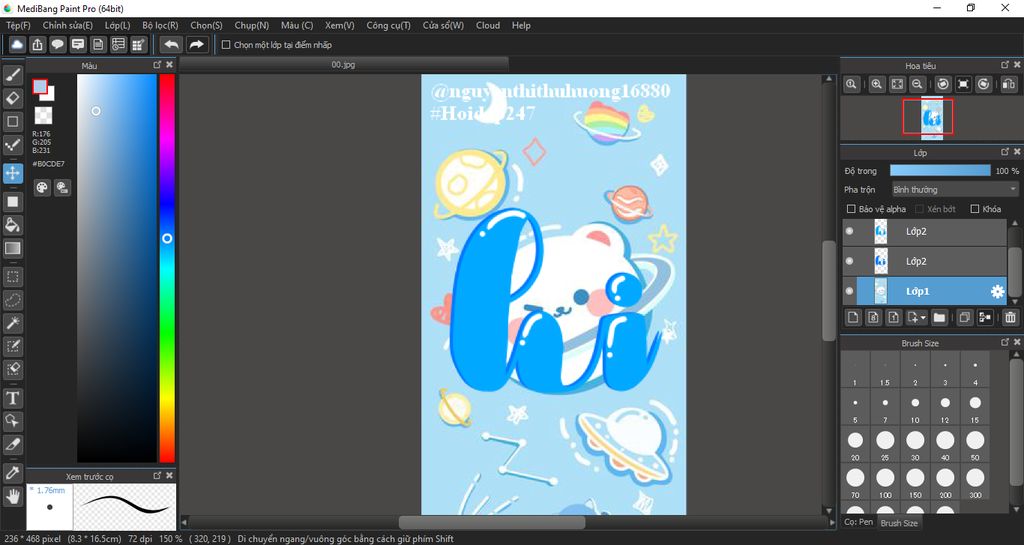Image resolution: width=1024 pixels, height=545 pixels.
Task: Choose brush size 300
Action: point(975,482)
